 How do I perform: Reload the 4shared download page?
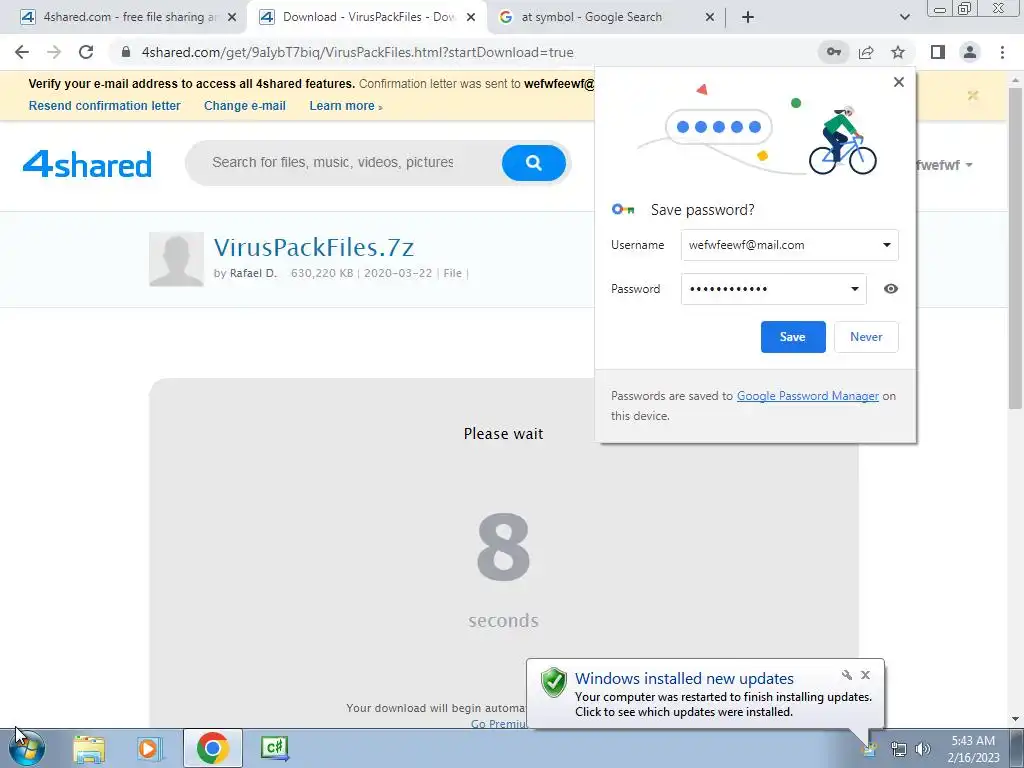tap(86, 52)
